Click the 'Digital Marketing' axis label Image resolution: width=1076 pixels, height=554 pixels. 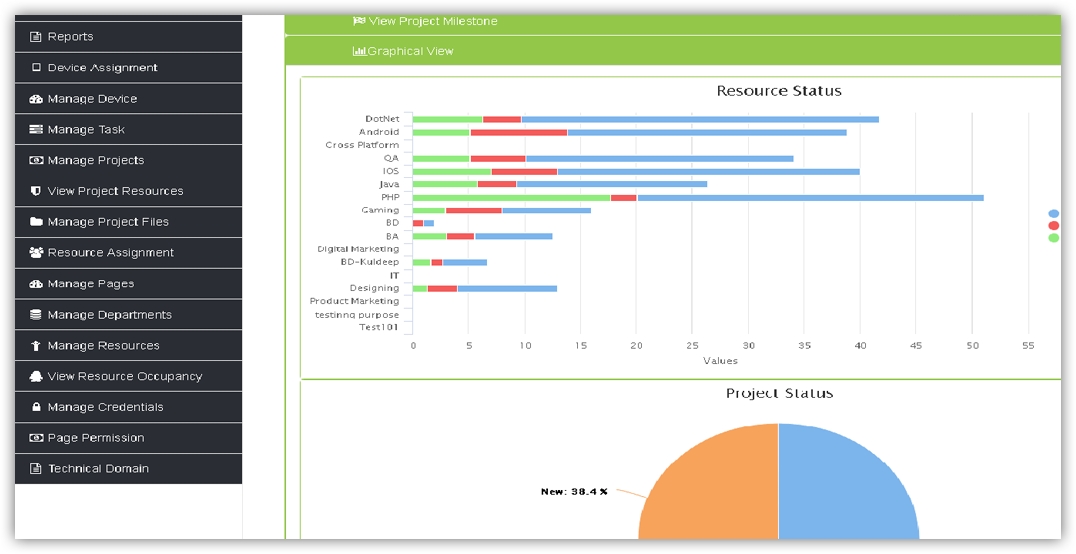coord(358,249)
